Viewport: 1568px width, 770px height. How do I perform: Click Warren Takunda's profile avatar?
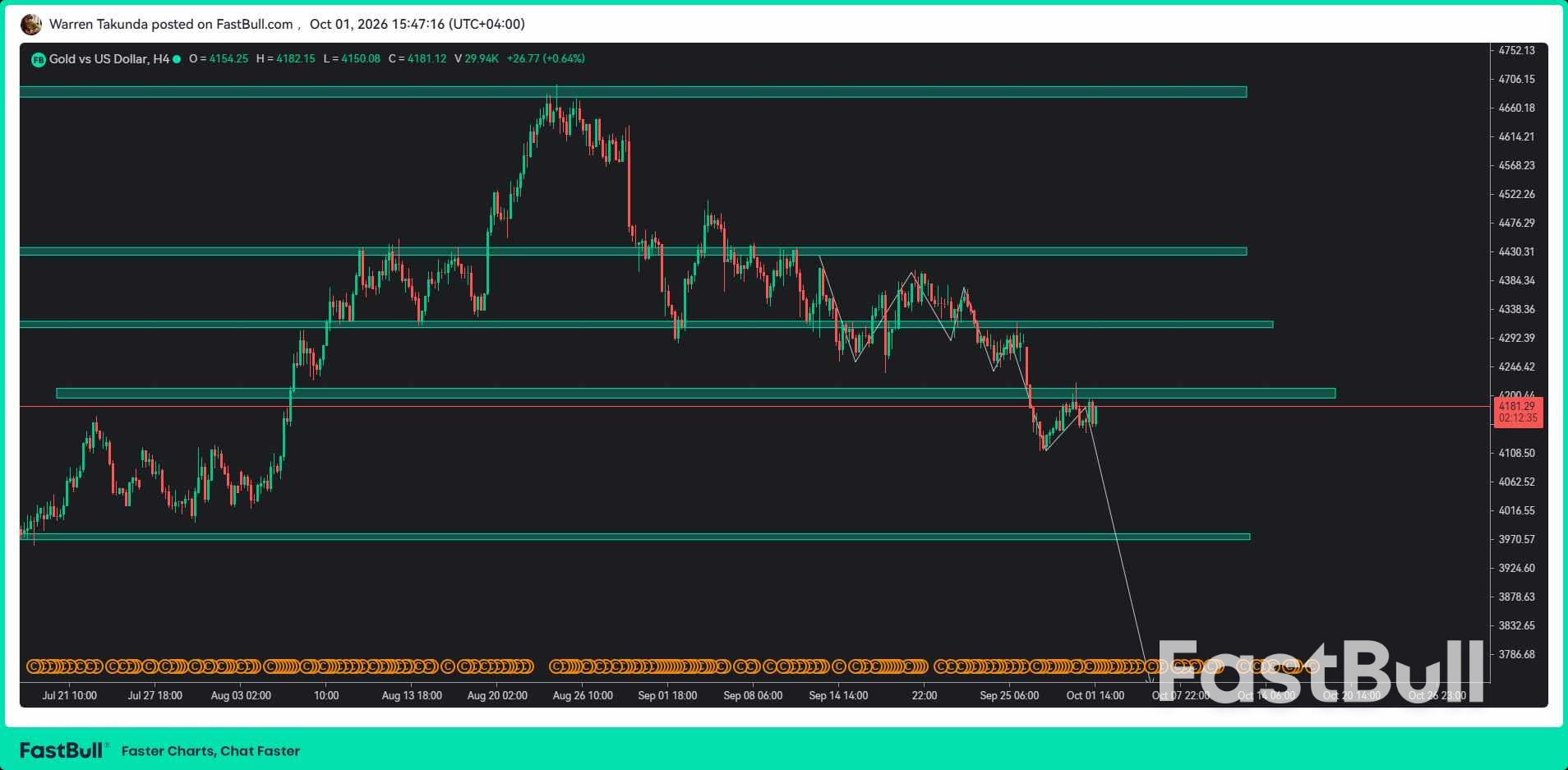click(31, 25)
